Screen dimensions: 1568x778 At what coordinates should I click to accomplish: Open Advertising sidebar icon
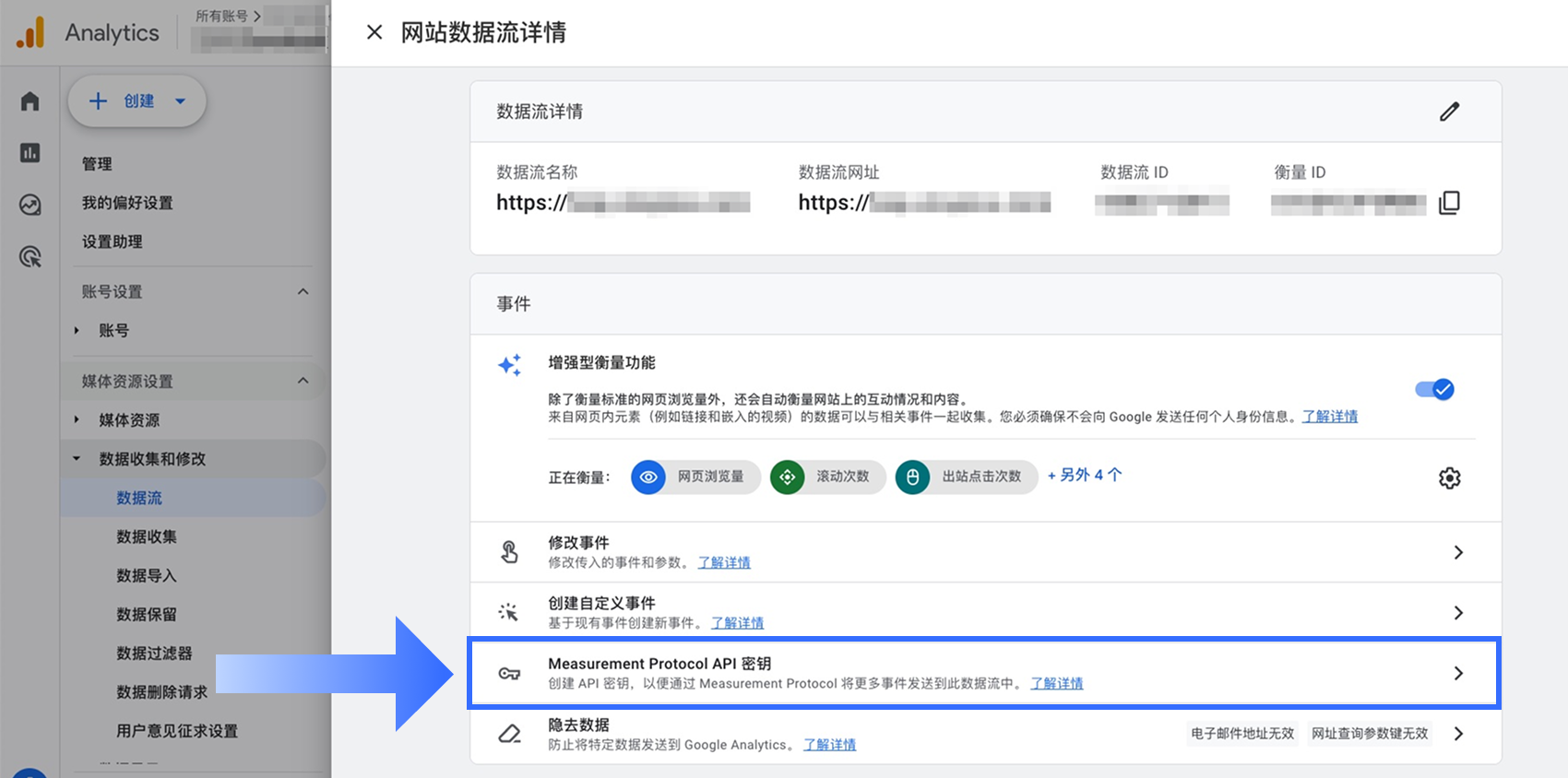pyautogui.click(x=30, y=256)
